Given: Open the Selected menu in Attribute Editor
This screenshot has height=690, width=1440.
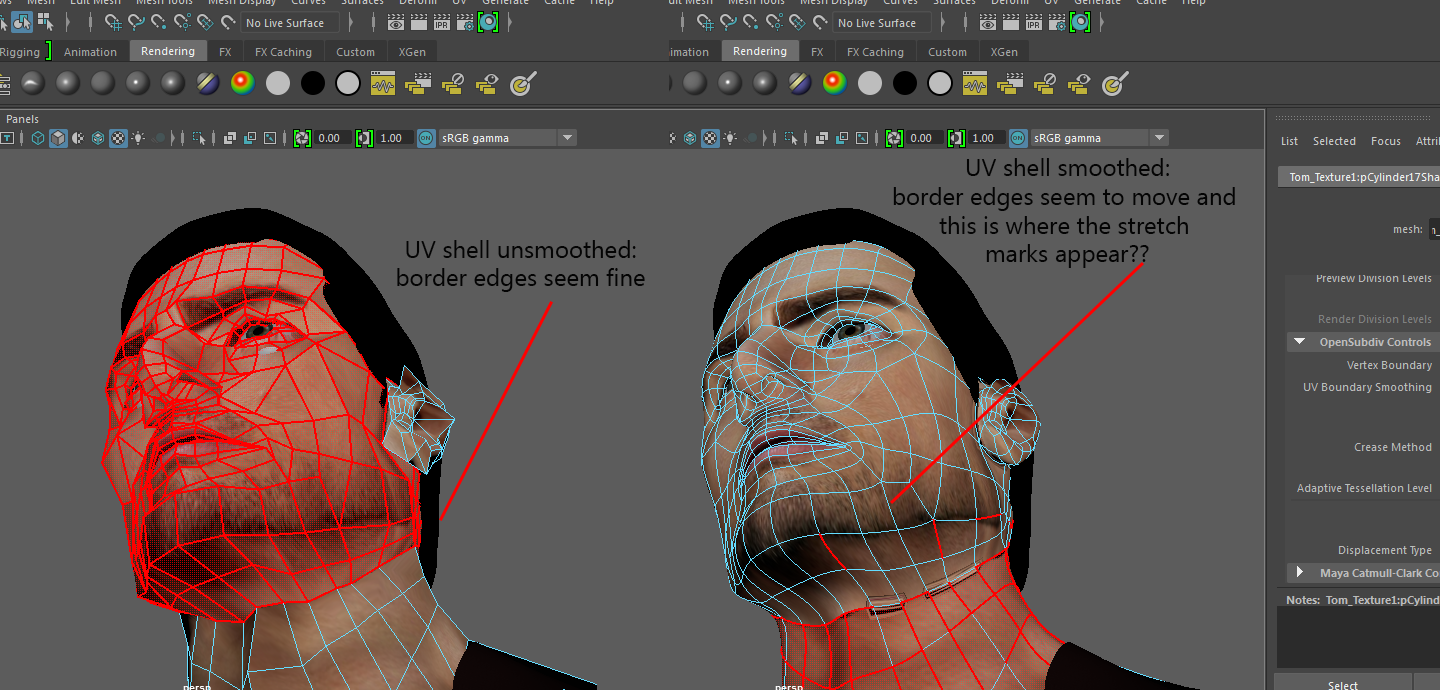Looking at the screenshot, I should point(1334,141).
